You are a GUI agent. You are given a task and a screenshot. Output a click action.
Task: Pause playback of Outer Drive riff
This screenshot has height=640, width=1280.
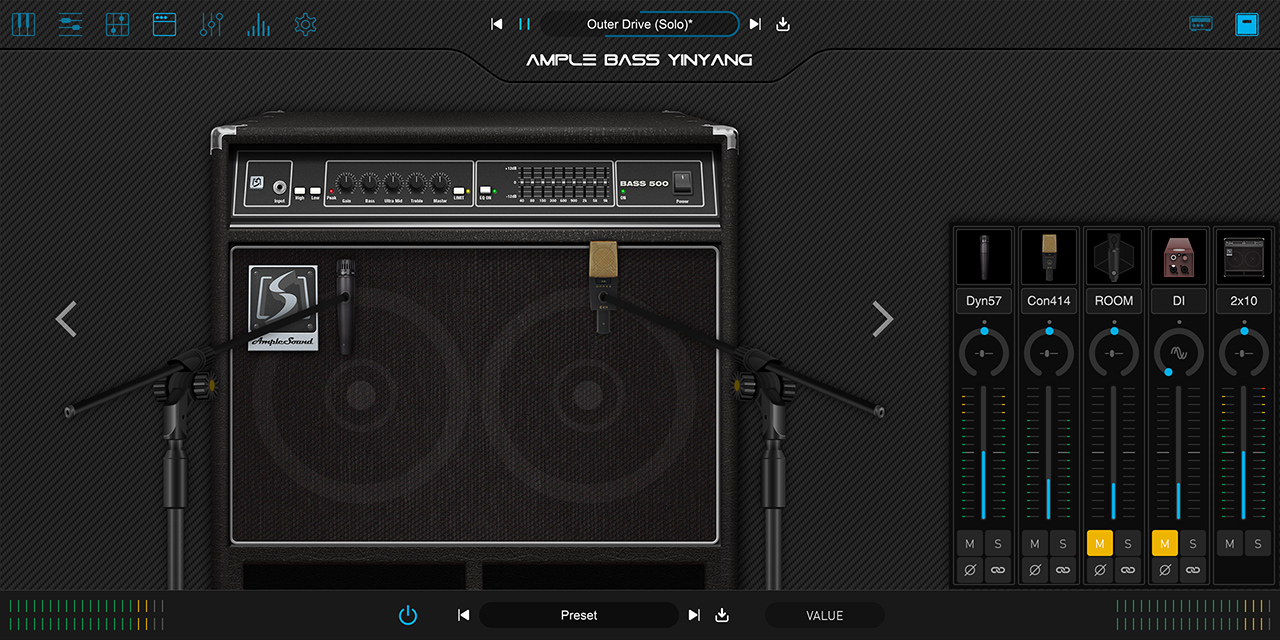(x=524, y=24)
